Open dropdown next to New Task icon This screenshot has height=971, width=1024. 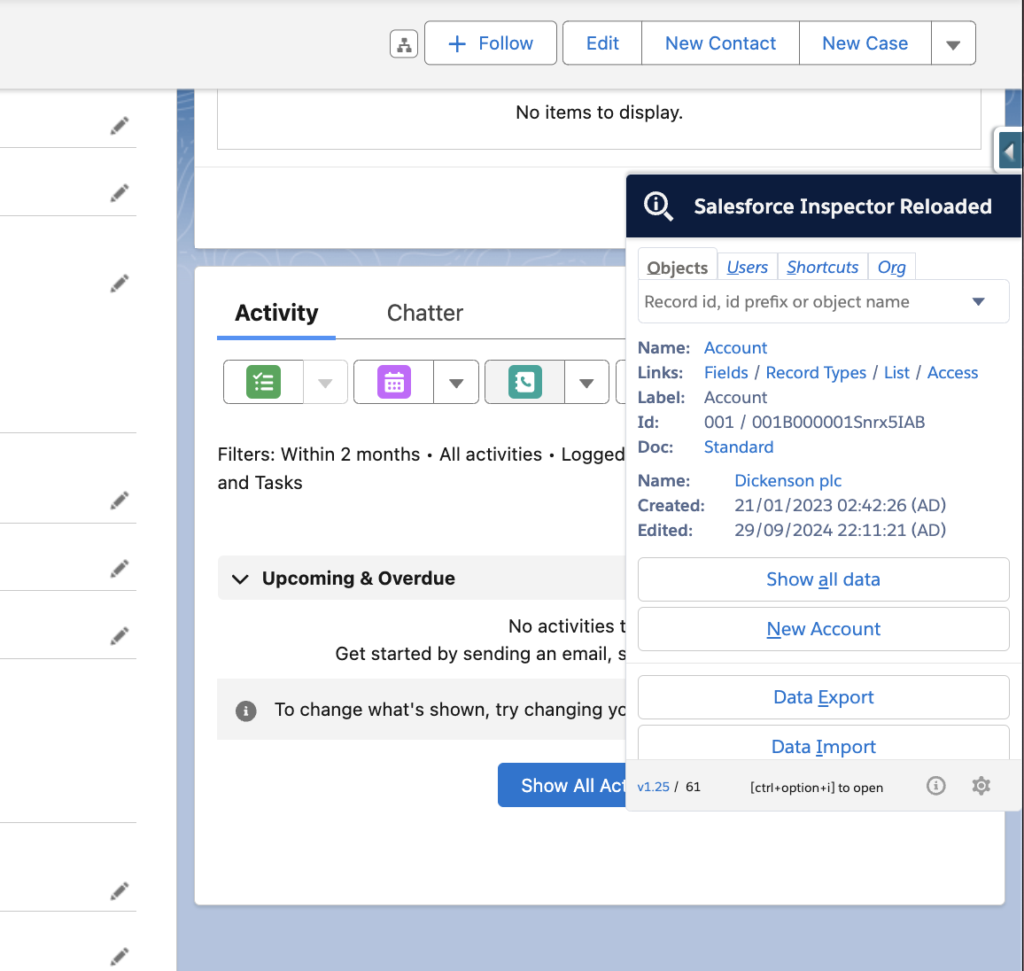pyautogui.click(x=325, y=383)
